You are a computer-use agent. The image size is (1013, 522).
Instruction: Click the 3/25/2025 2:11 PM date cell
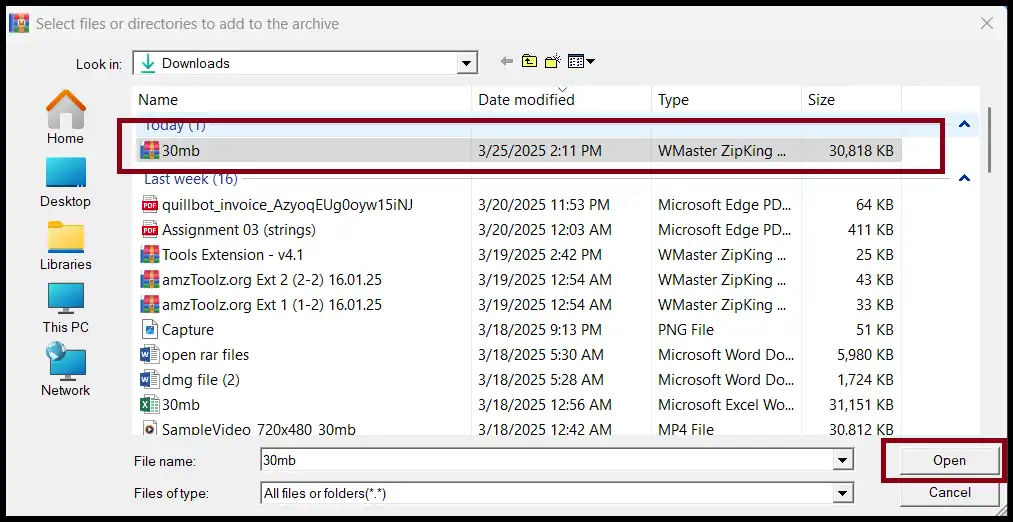pyautogui.click(x=539, y=151)
